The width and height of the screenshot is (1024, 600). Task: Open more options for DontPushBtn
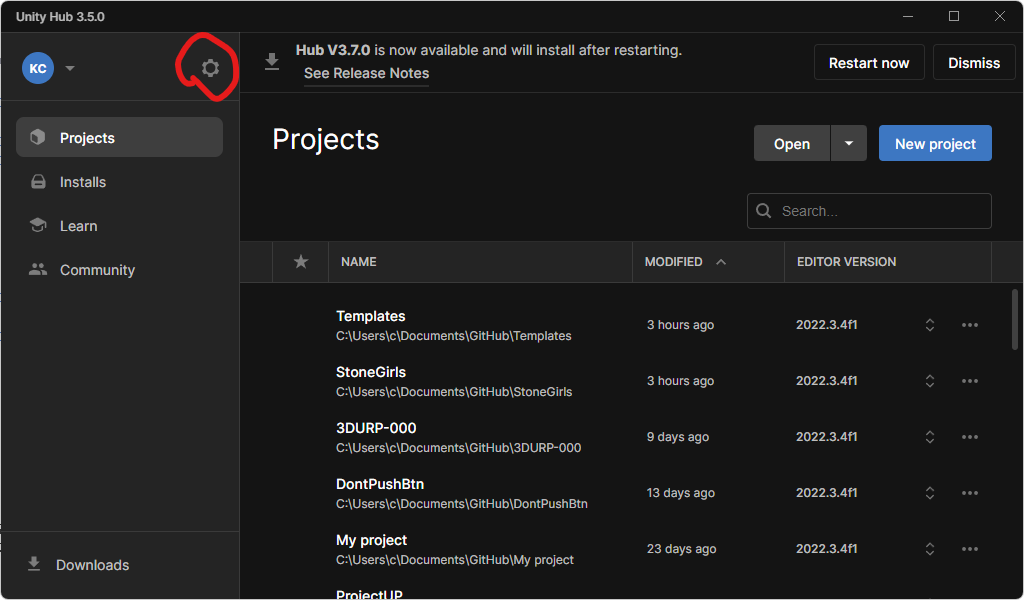(x=970, y=494)
